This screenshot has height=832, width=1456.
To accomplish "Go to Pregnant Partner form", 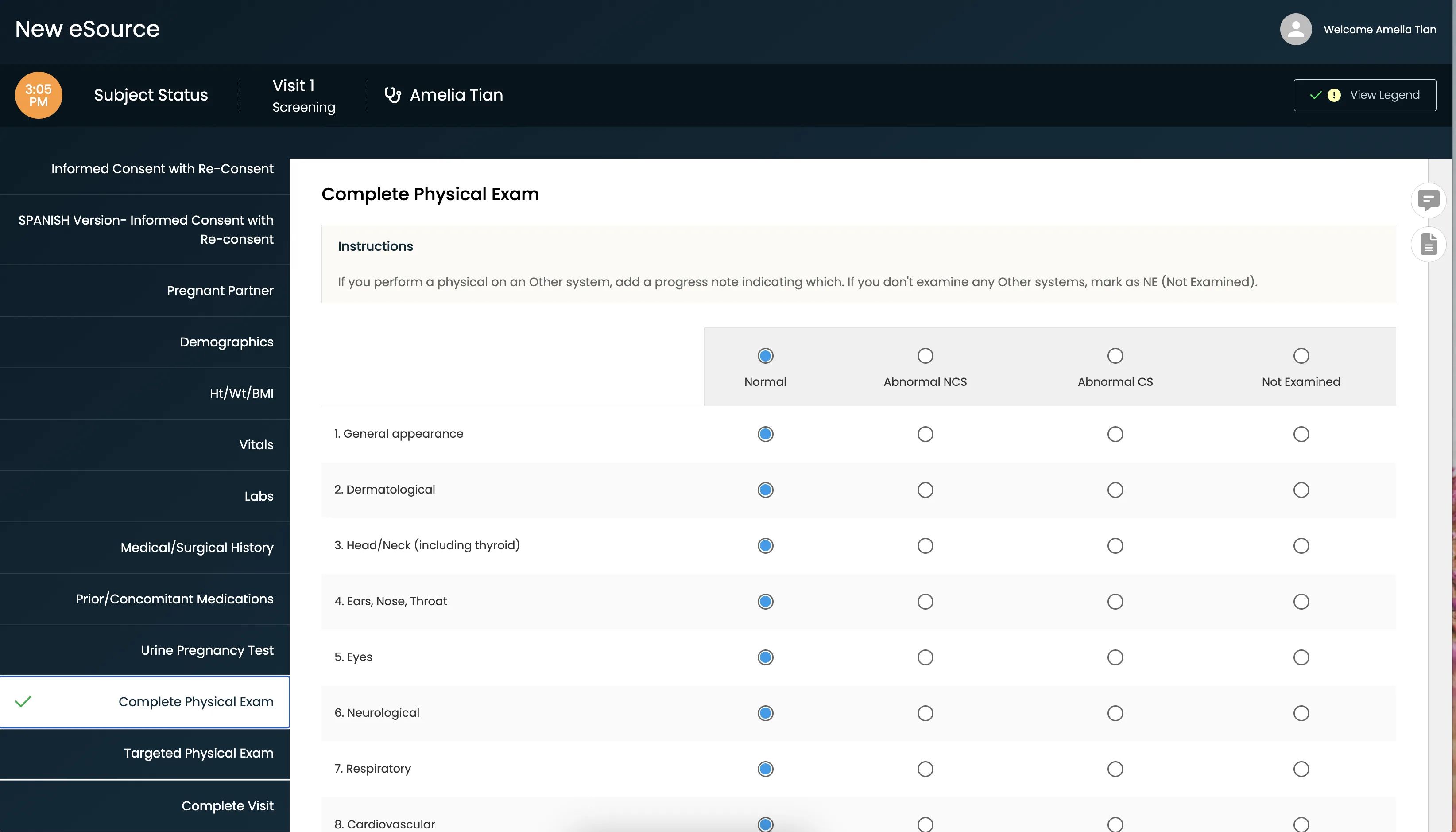I will point(144,290).
